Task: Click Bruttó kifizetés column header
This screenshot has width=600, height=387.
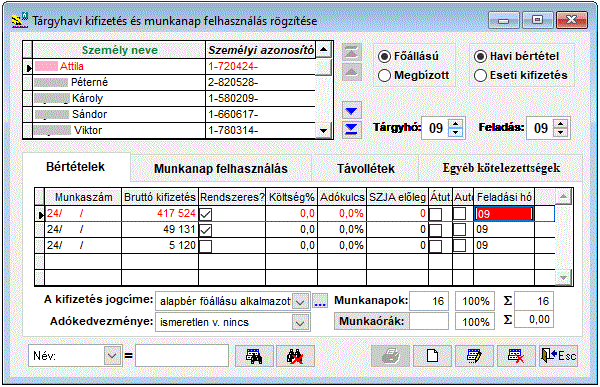Action: [160, 197]
